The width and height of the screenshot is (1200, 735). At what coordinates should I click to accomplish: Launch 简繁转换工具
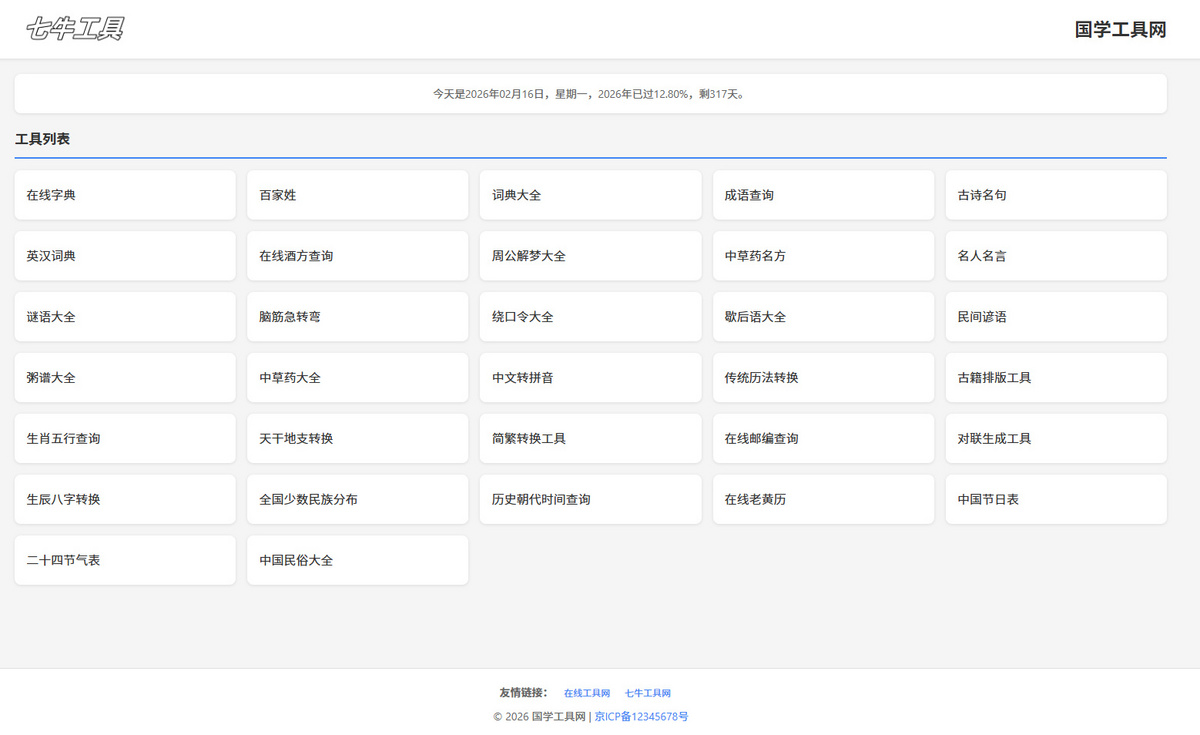click(x=590, y=439)
